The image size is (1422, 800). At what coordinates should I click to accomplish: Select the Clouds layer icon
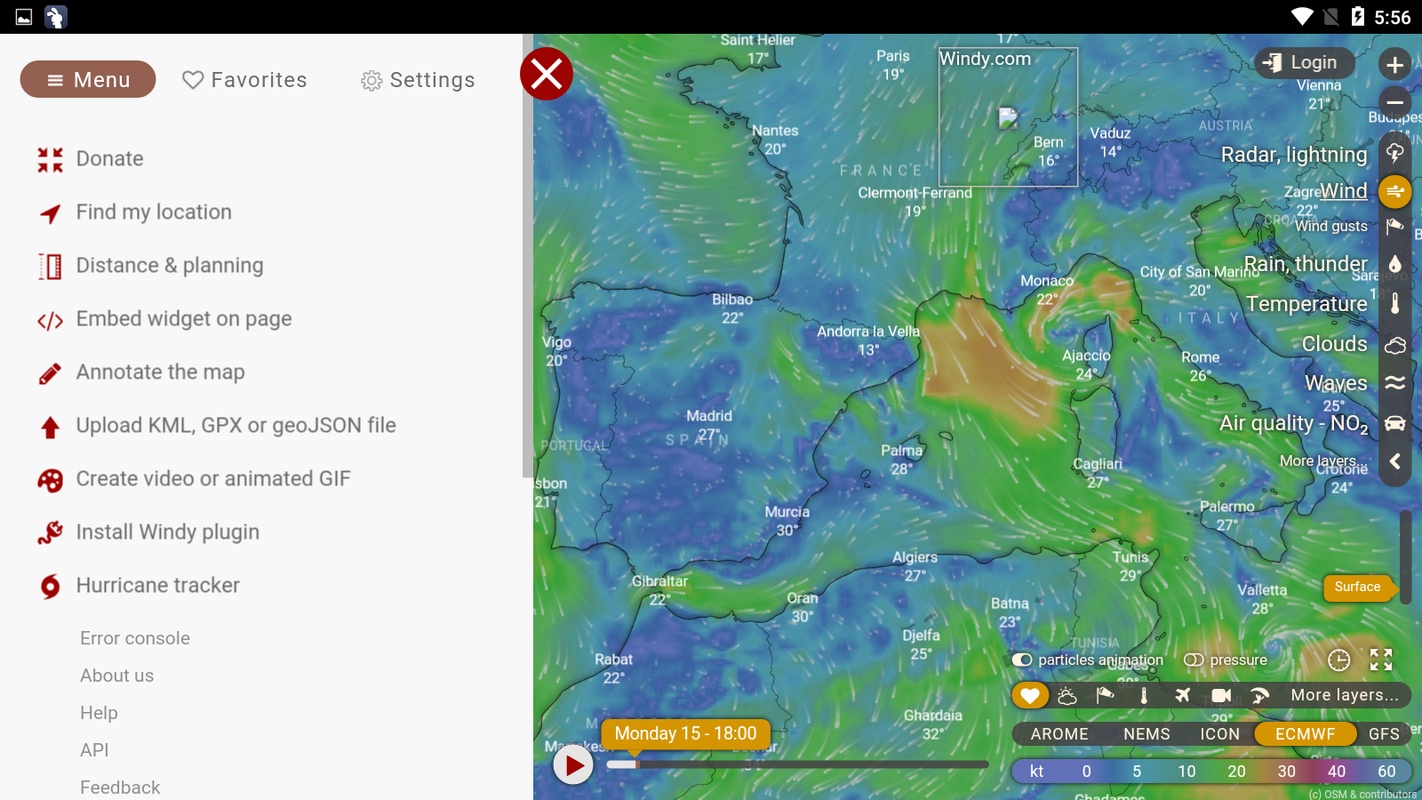[1395, 345]
